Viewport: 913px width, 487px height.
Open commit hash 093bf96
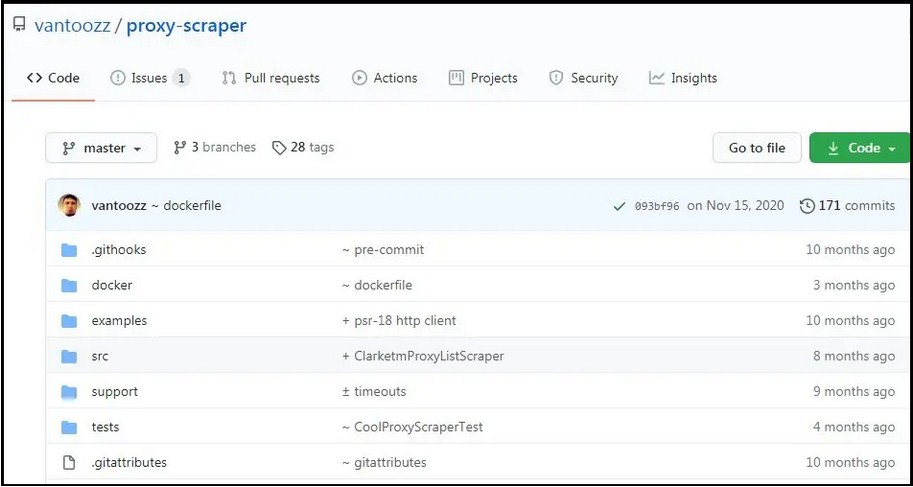coord(657,206)
